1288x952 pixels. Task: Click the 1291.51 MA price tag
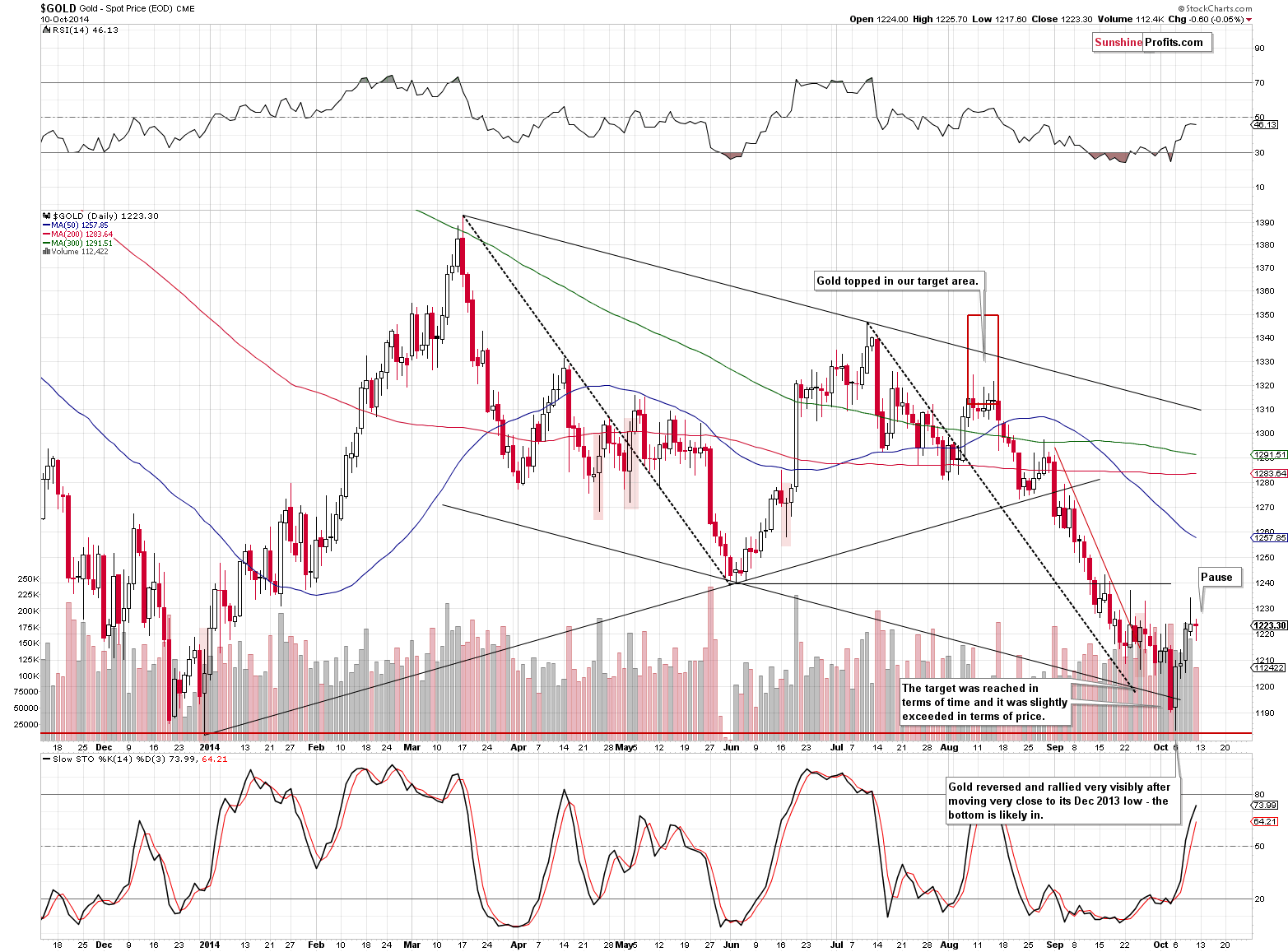(1270, 454)
